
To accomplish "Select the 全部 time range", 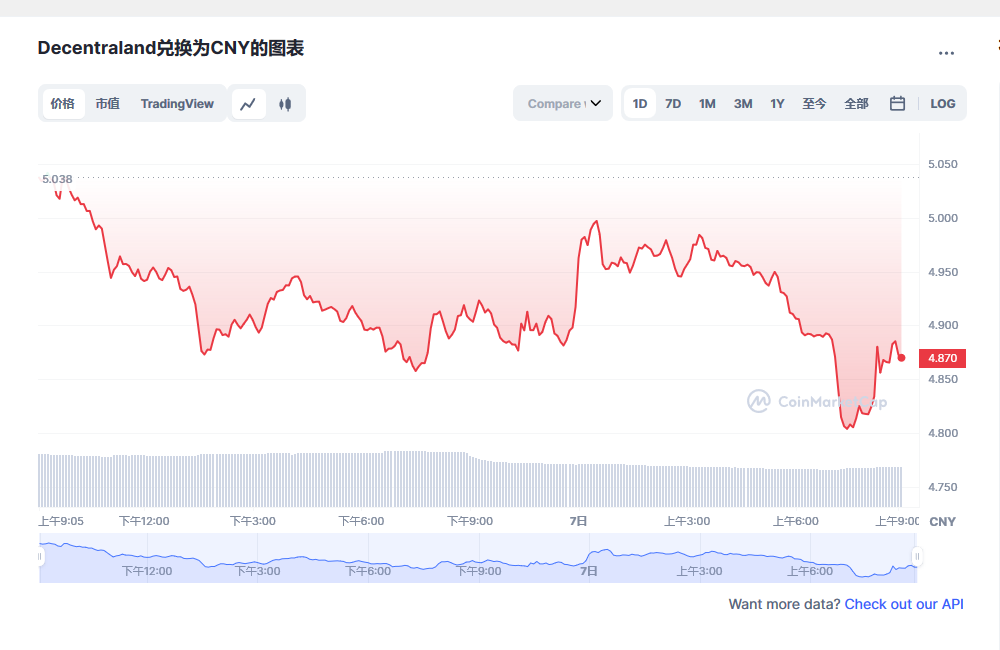I will (x=857, y=104).
